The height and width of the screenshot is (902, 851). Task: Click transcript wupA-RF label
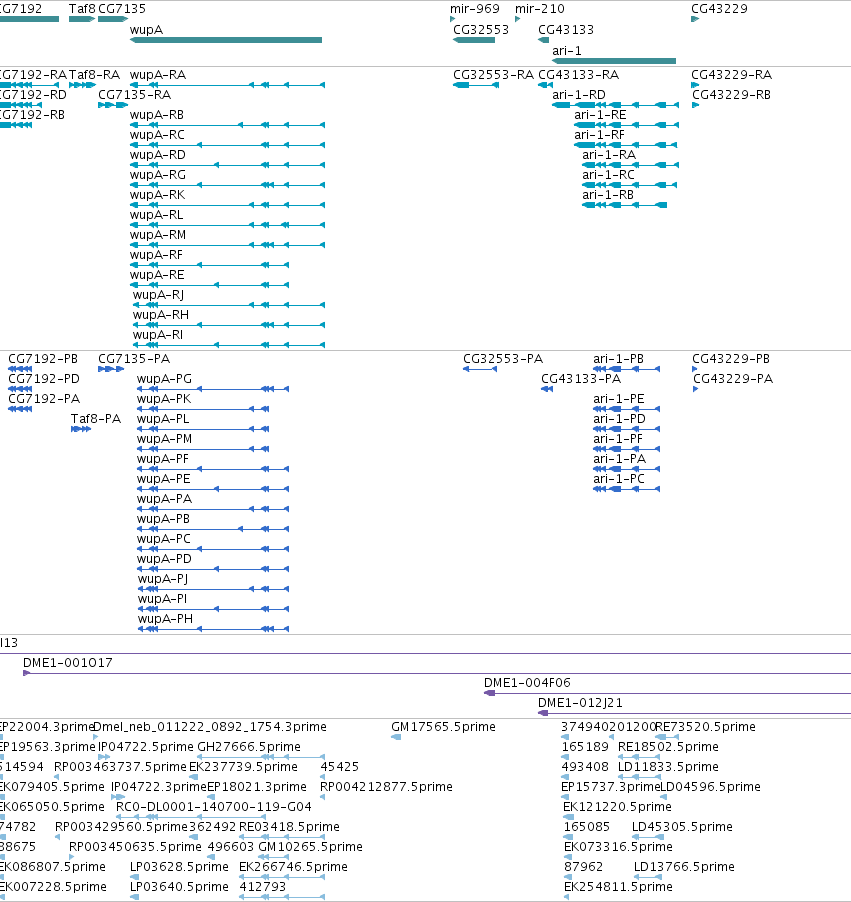point(157,255)
